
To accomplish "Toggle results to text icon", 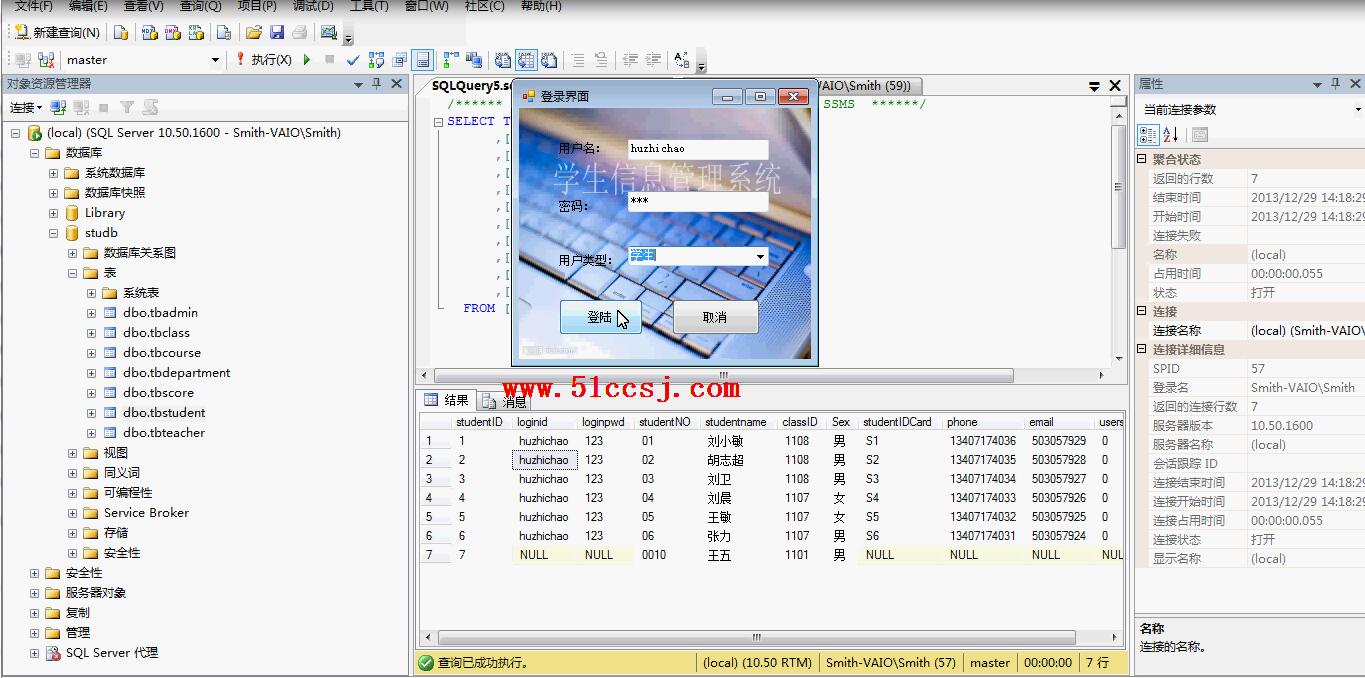I will (503, 60).
